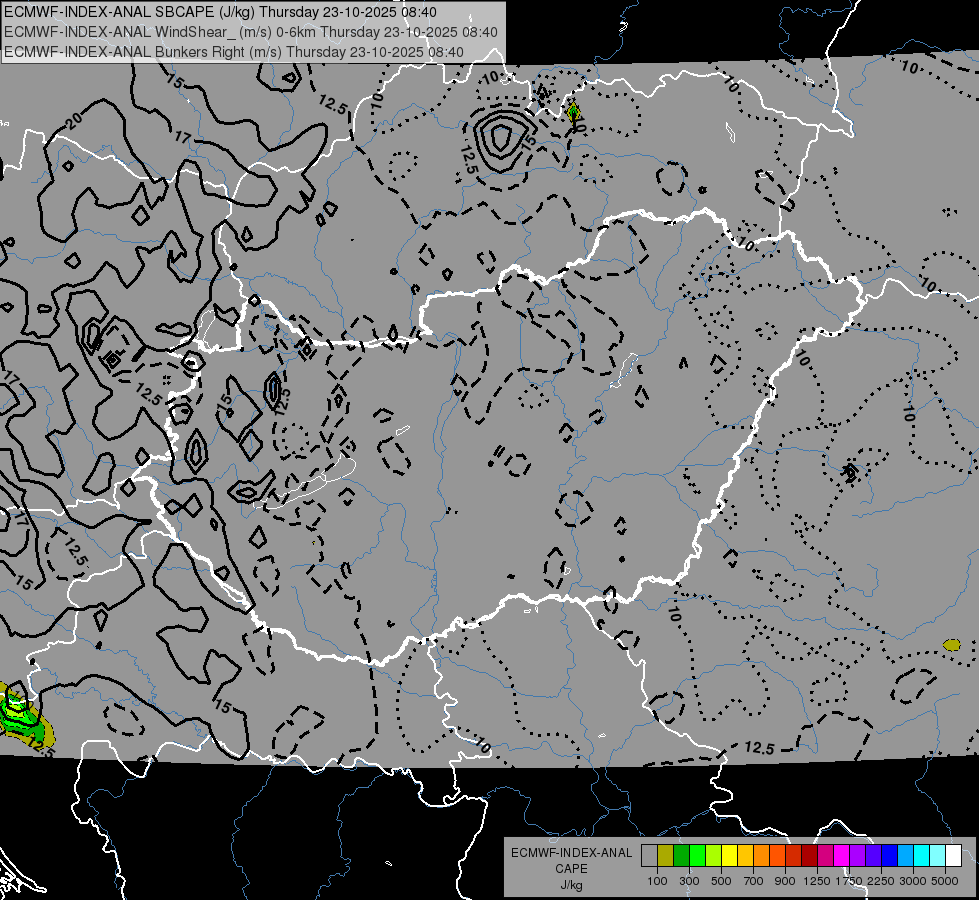Click the Bunkers Right title line
The height and width of the screenshot is (900, 979).
234,52
